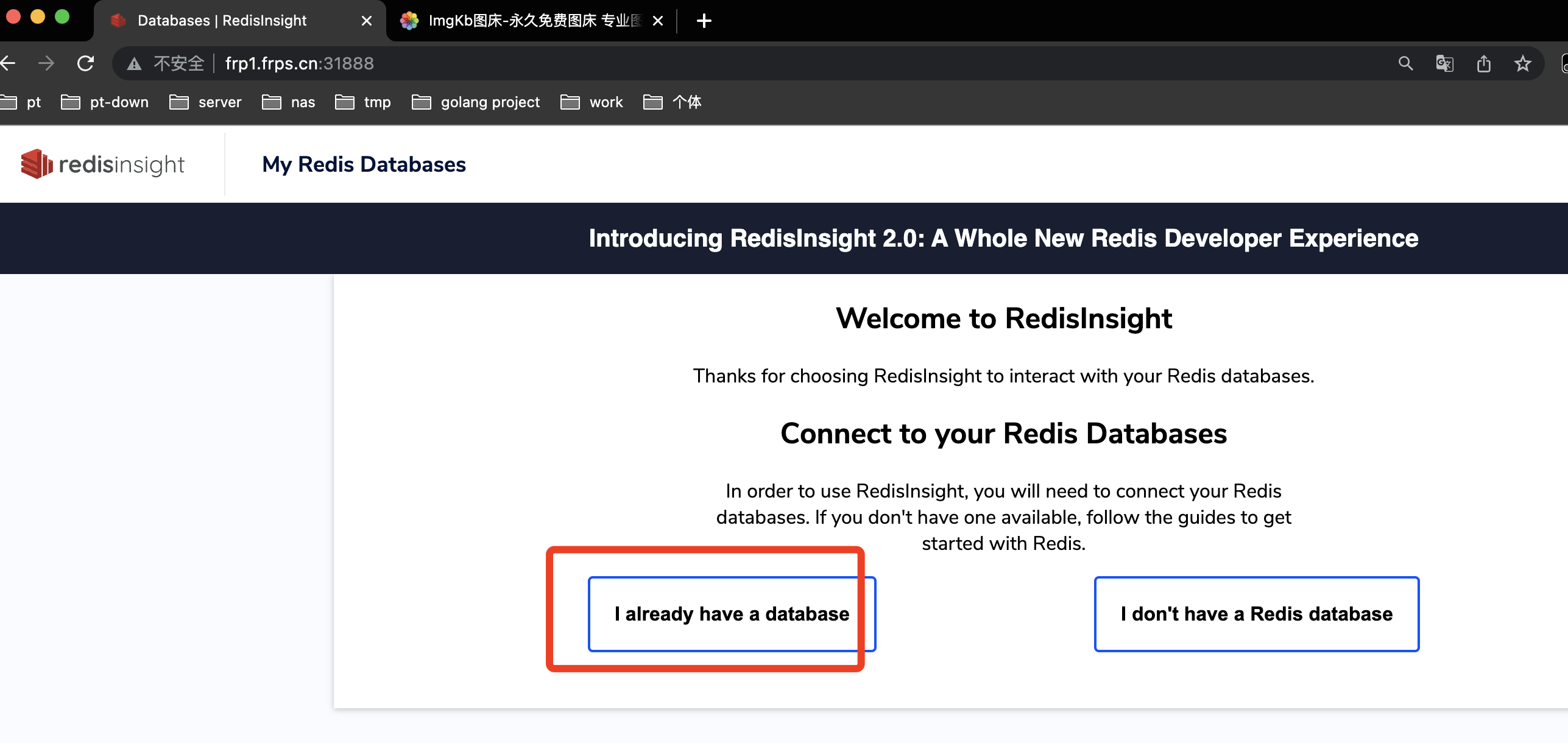
Task: Open the work bookmarks folder
Action: pyautogui.click(x=592, y=102)
